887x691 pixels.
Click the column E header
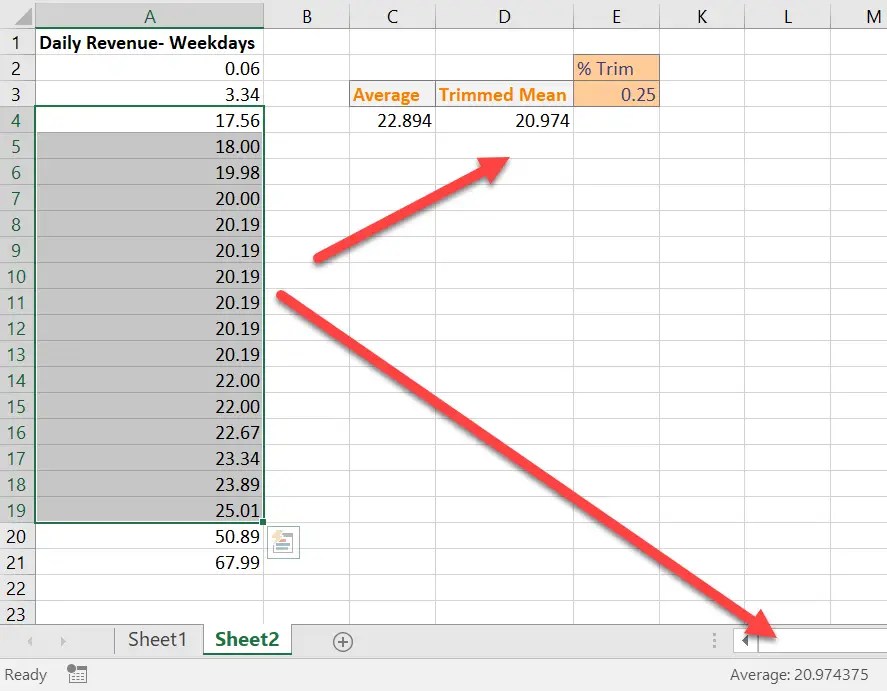(x=616, y=16)
